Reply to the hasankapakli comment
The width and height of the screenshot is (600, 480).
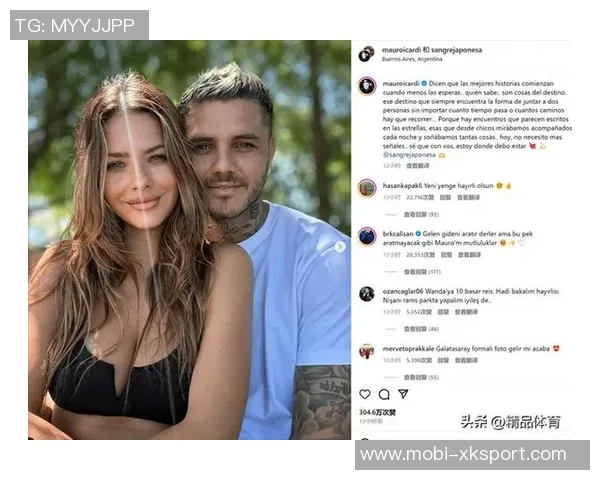pyautogui.click(x=445, y=198)
